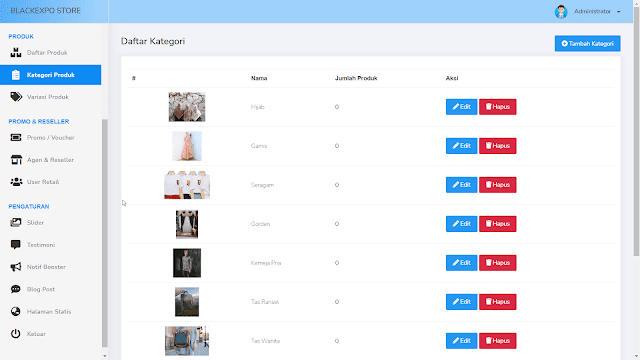640x360 pixels.
Task: Edit the Seragam category
Action: (461, 185)
